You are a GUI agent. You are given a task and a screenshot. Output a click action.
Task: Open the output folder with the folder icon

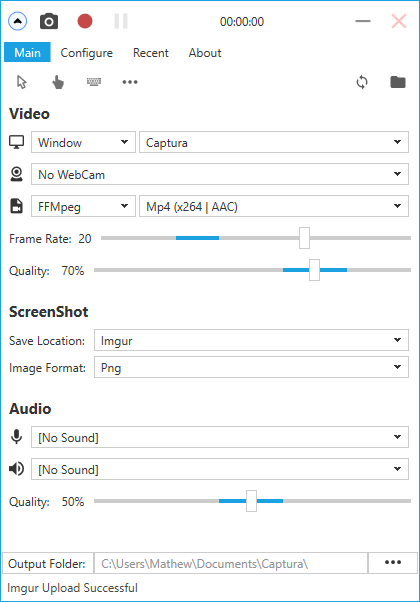[398, 82]
